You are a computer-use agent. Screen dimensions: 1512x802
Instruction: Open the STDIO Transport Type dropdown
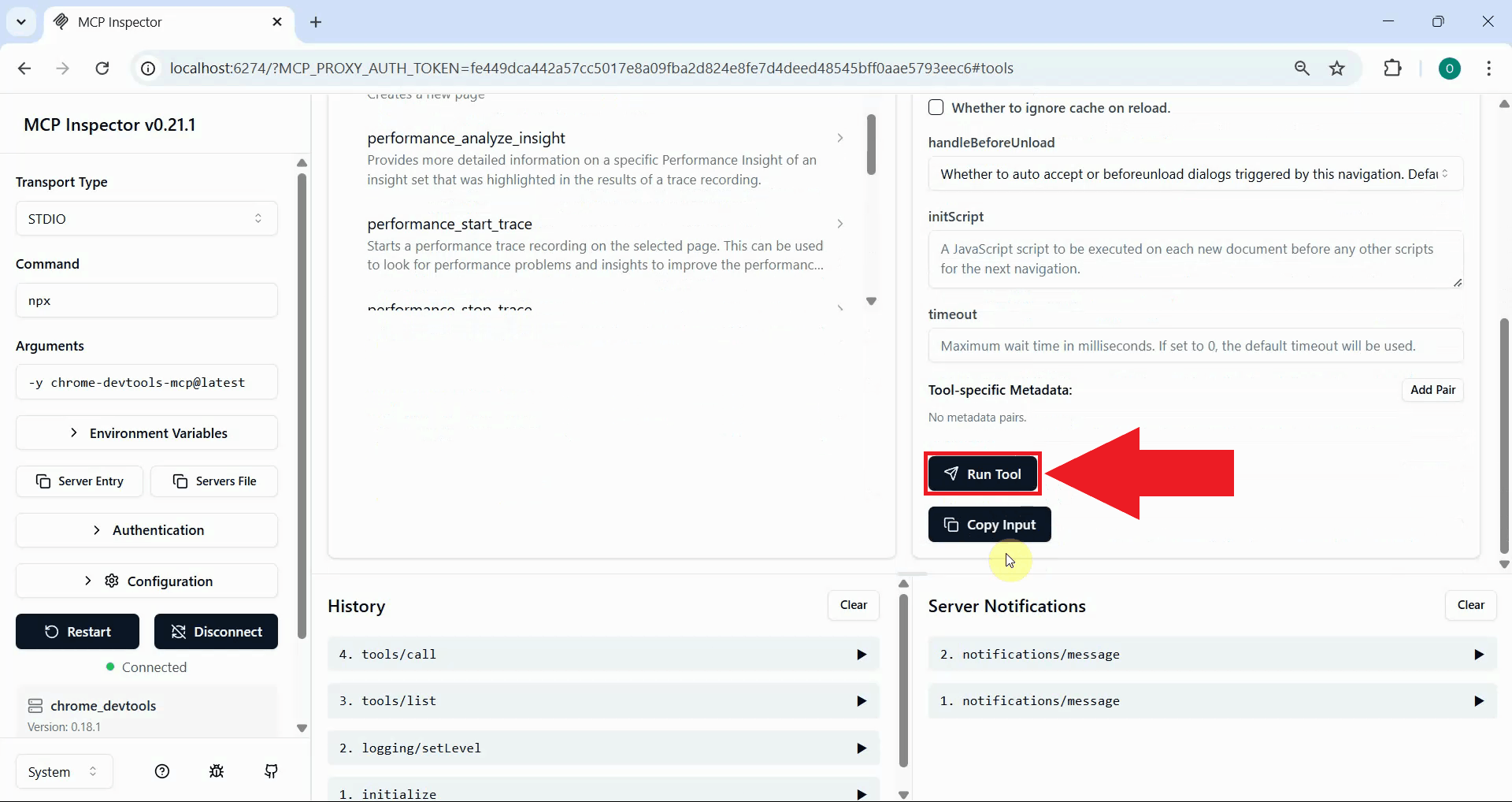pos(146,218)
